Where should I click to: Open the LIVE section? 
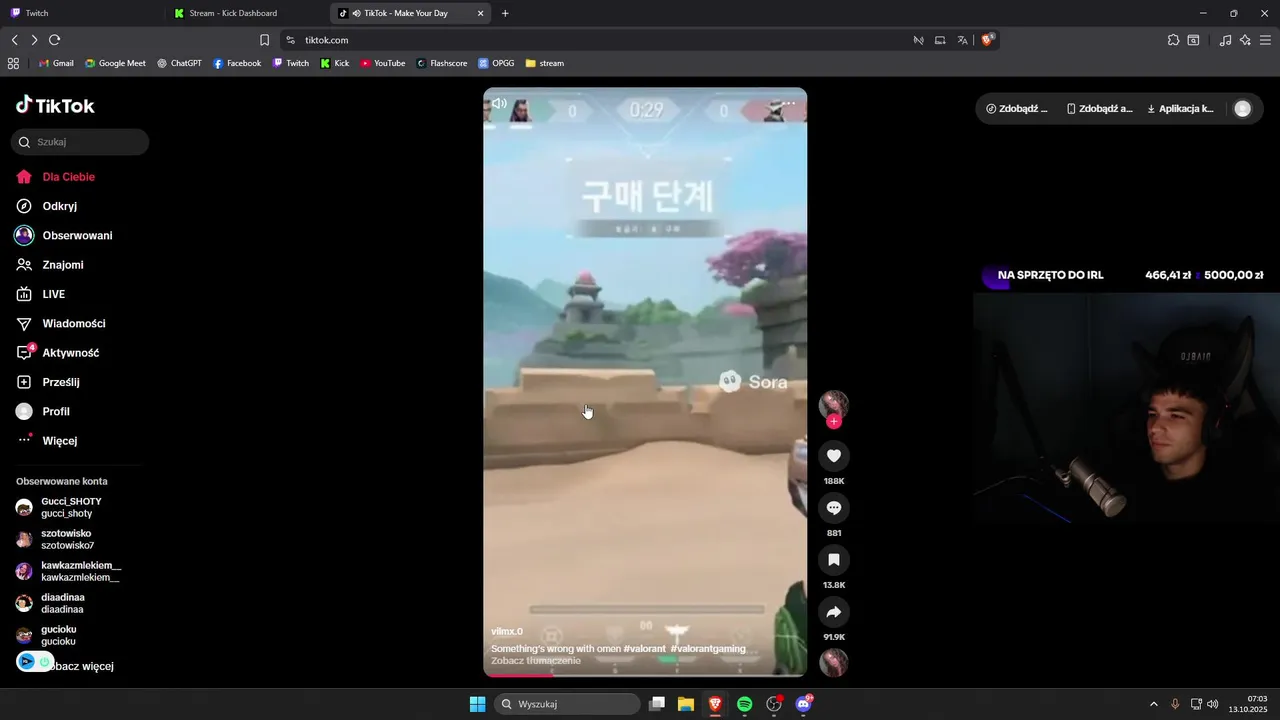(x=53, y=294)
